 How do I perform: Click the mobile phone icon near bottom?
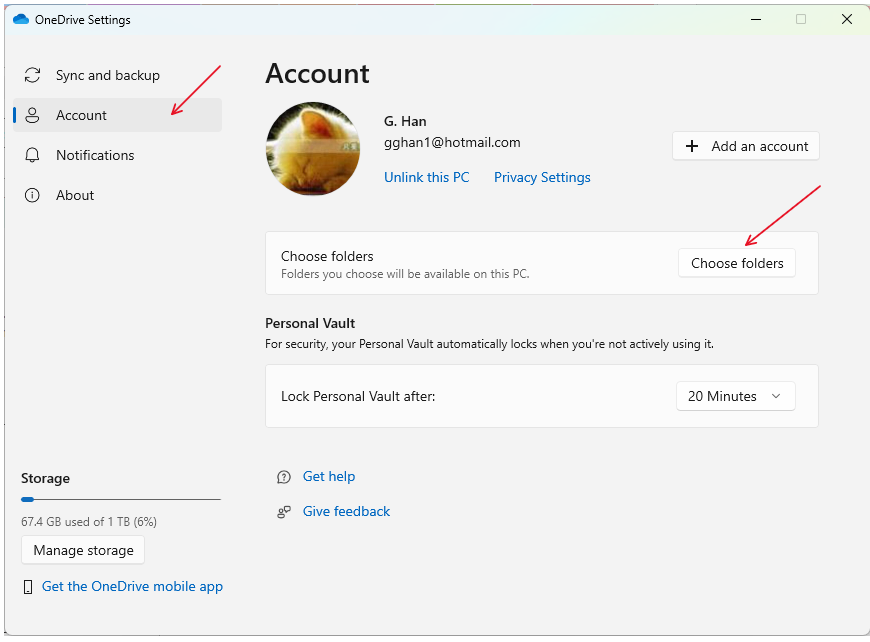tap(28, 586)
